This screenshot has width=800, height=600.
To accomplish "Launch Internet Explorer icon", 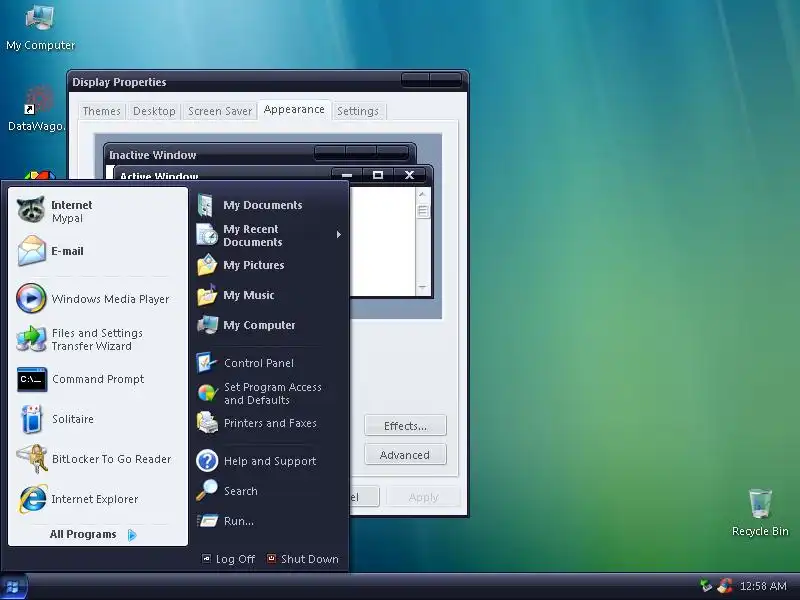I will tap(33, 499).
